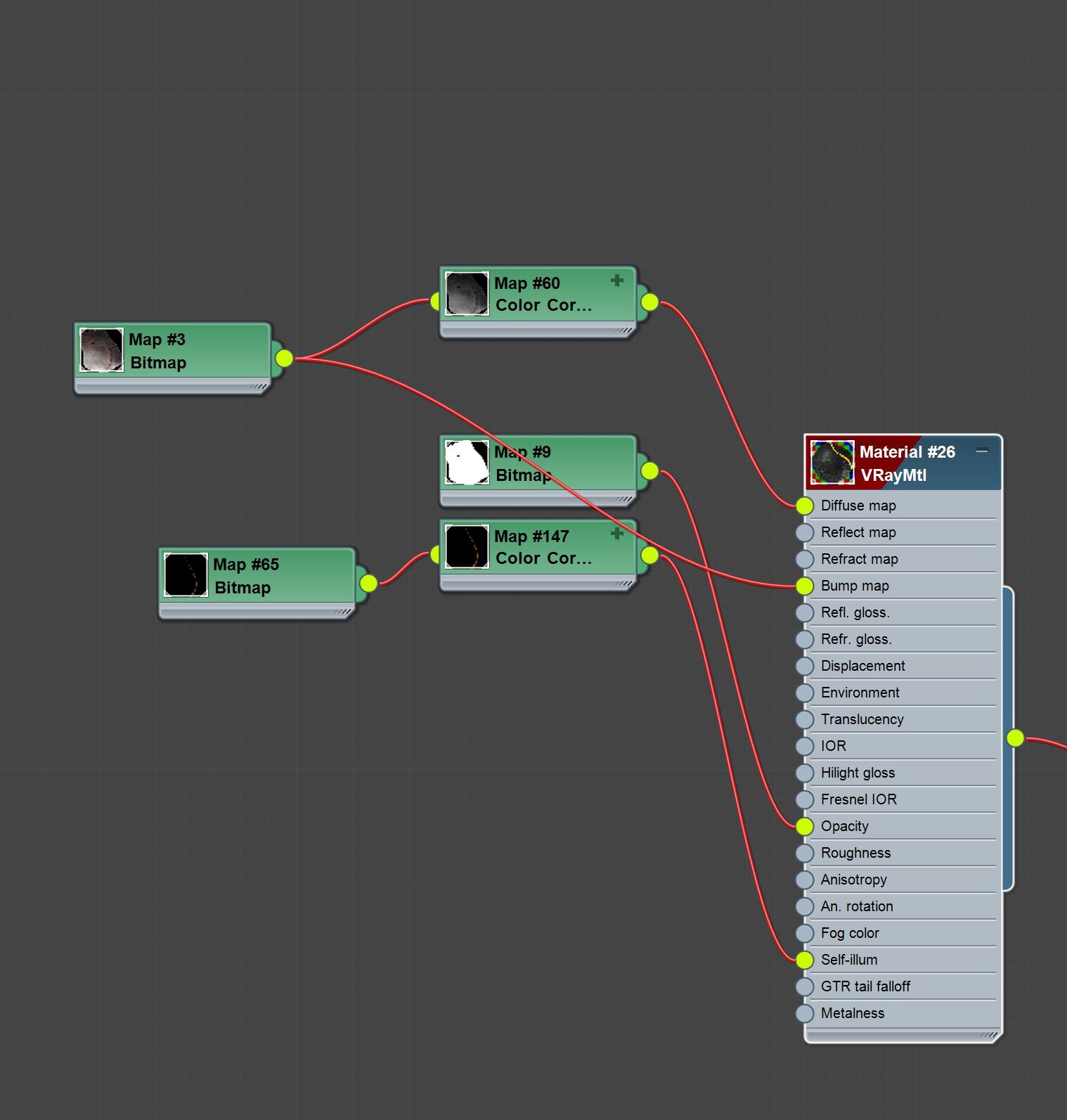The width and height of the screenshot is (1067, 1120).
Task: Click Opacity input socket
Action: point(805,826)
